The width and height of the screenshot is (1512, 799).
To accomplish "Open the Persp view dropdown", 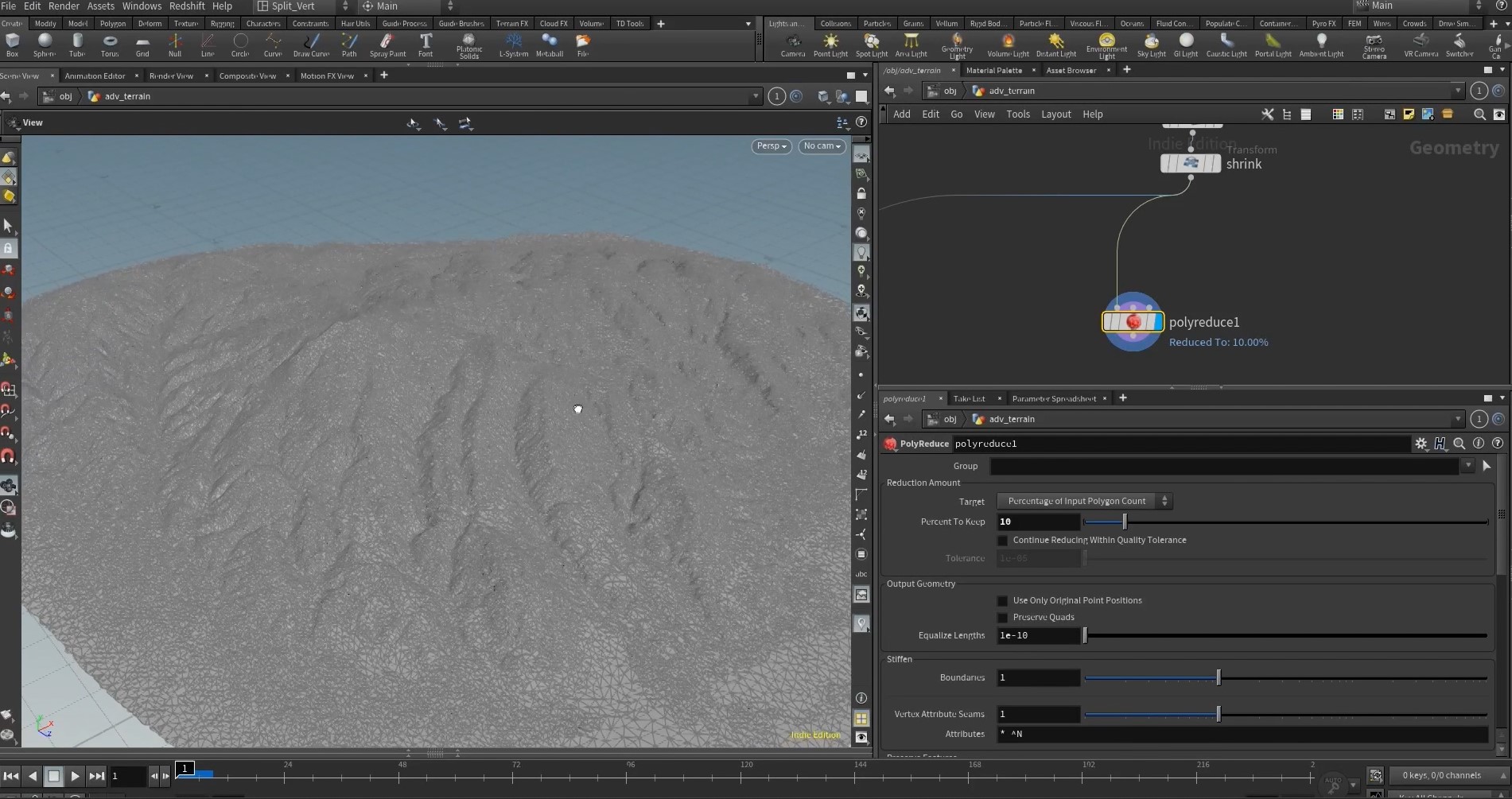I will pos(770,146).
